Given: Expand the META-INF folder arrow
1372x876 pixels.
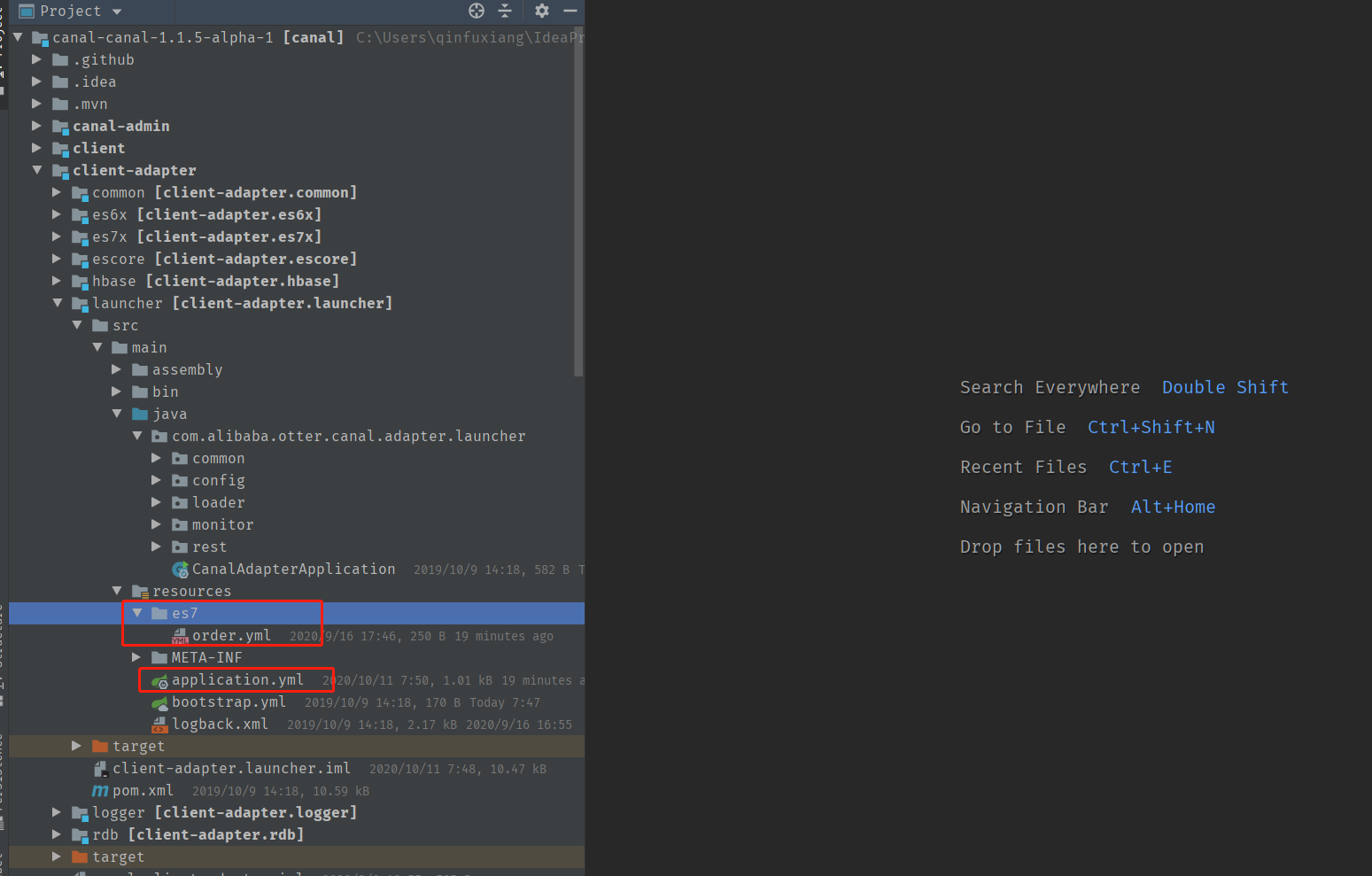Looking at the screenshot, I should coord(136,657).
